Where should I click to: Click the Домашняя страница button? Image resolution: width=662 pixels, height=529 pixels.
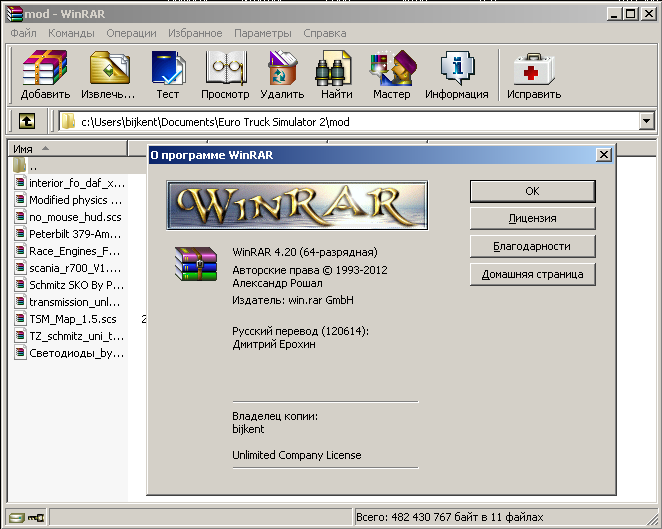(532, 274)
